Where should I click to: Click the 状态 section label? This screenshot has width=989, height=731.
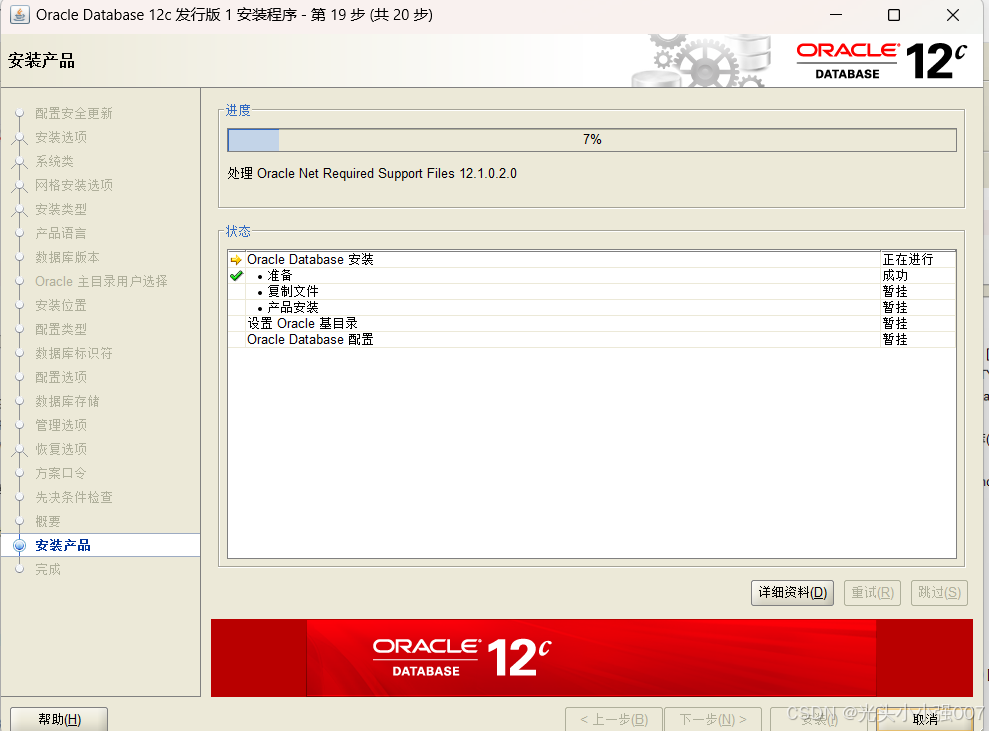pyautogui.click(x=238, y=231)
